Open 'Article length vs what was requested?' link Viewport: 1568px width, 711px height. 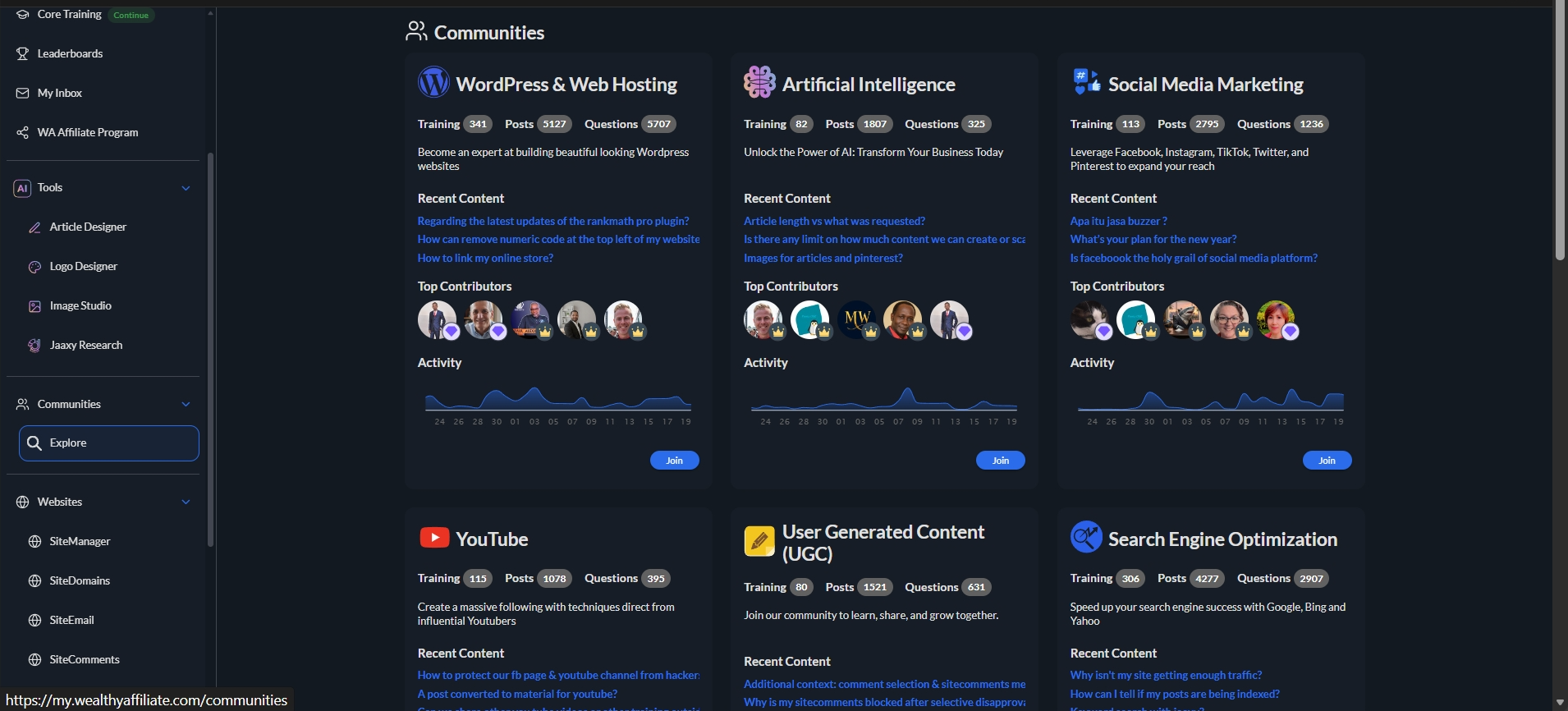834,221
